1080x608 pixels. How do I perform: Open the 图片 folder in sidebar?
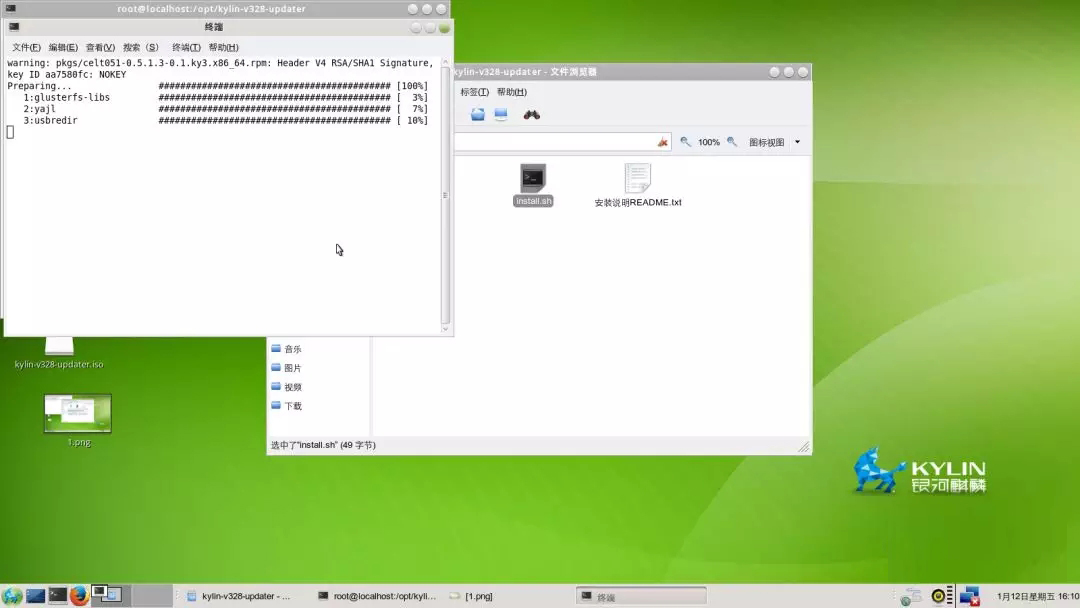click(292, 368)
